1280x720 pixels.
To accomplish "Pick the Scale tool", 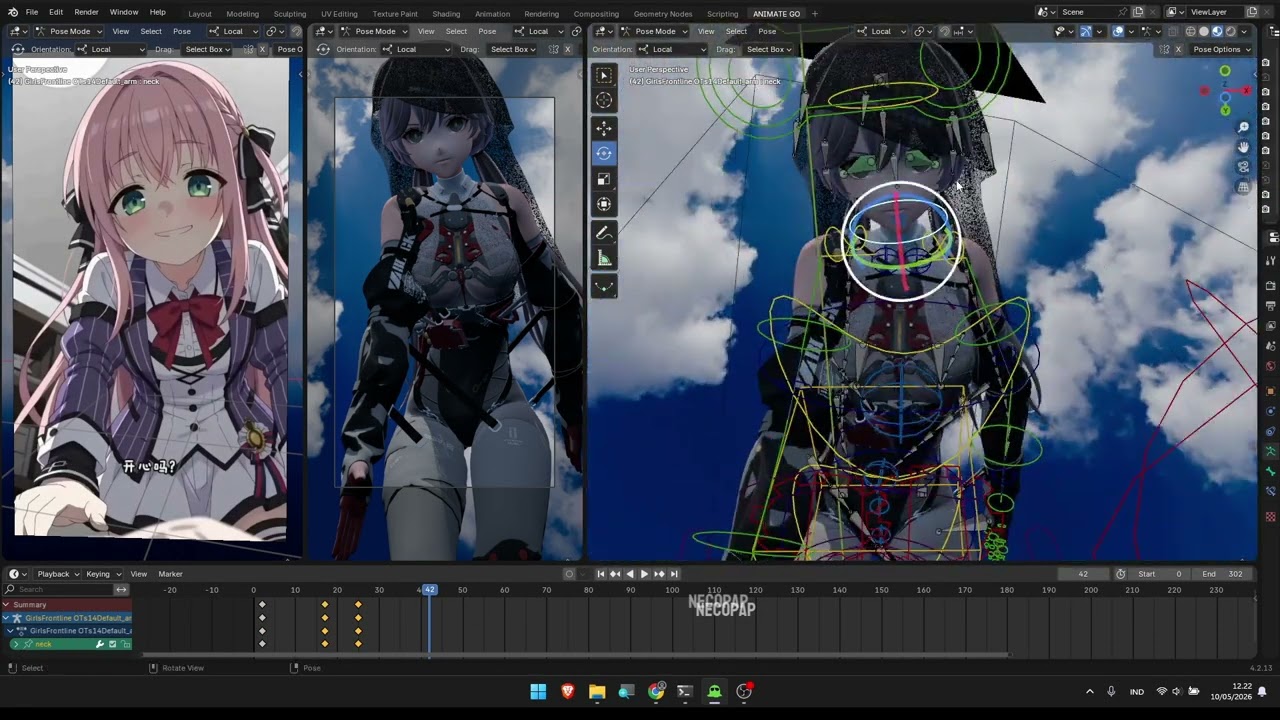I will [x=604, y=179].
